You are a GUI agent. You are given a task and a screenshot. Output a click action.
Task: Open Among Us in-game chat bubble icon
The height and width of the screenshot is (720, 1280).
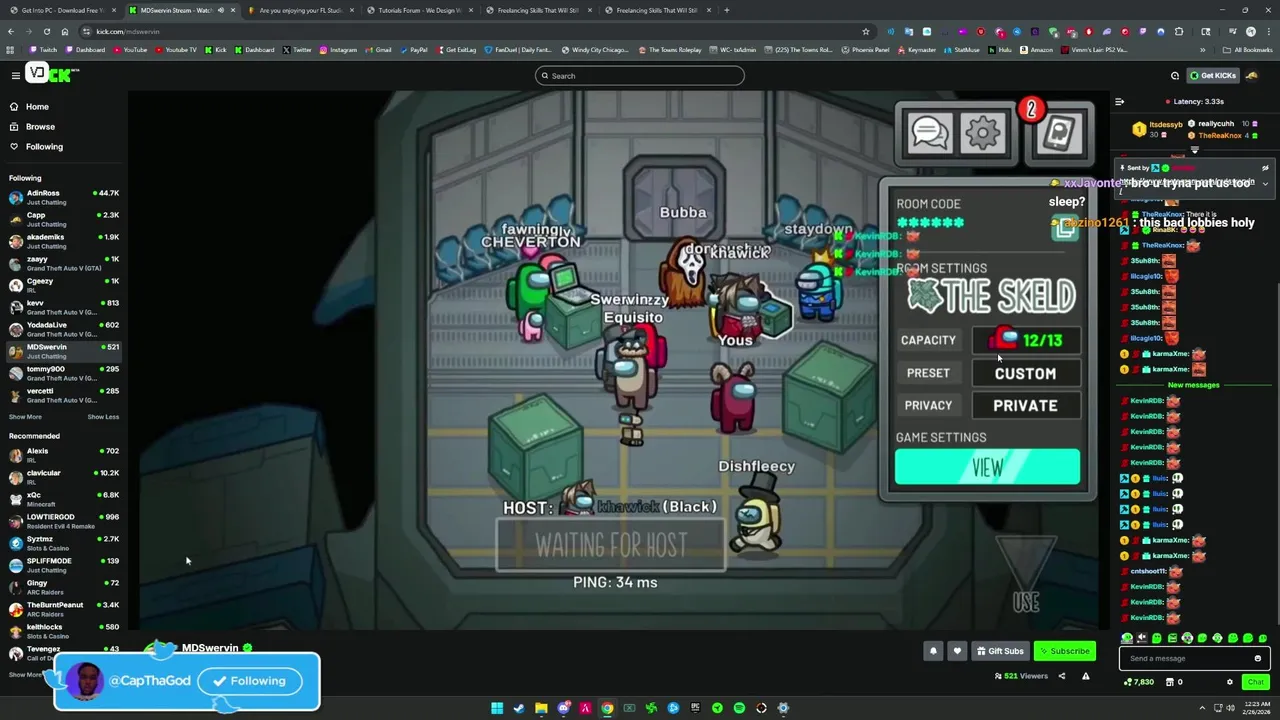pos(930,132)
